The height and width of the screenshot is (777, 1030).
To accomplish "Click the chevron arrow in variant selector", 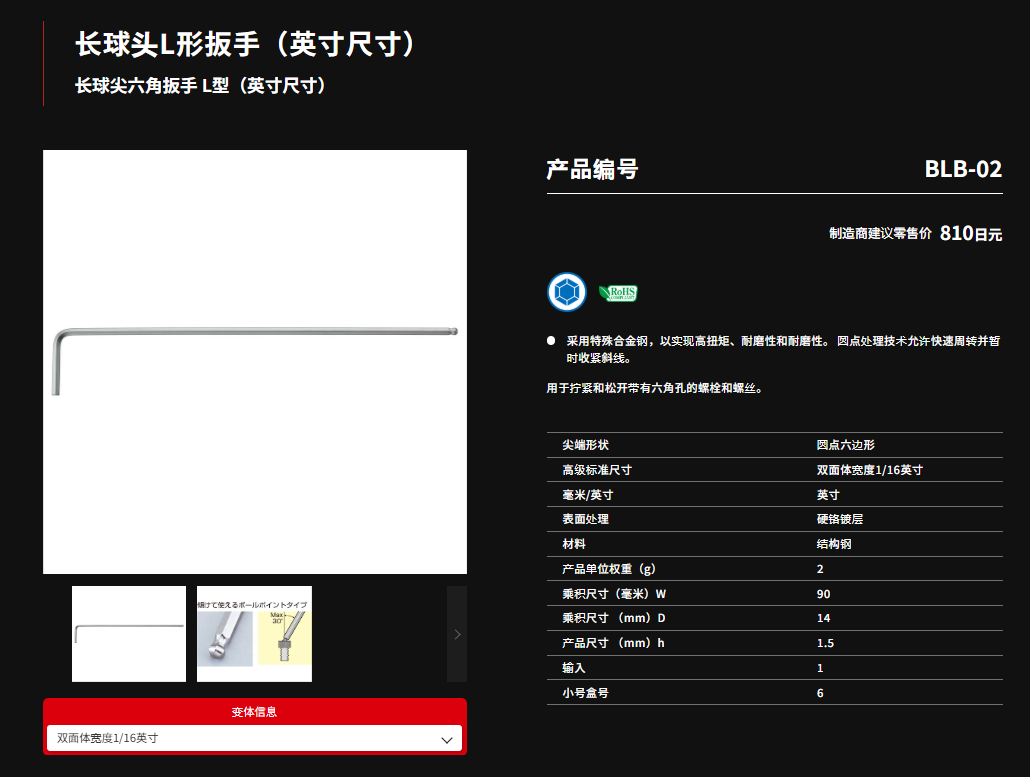I will tap(447, 739).
